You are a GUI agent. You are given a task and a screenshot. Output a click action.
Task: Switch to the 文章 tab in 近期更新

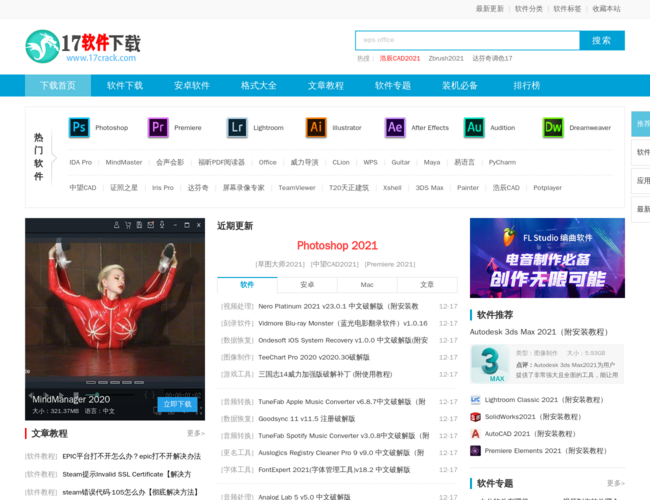[427, 284]
